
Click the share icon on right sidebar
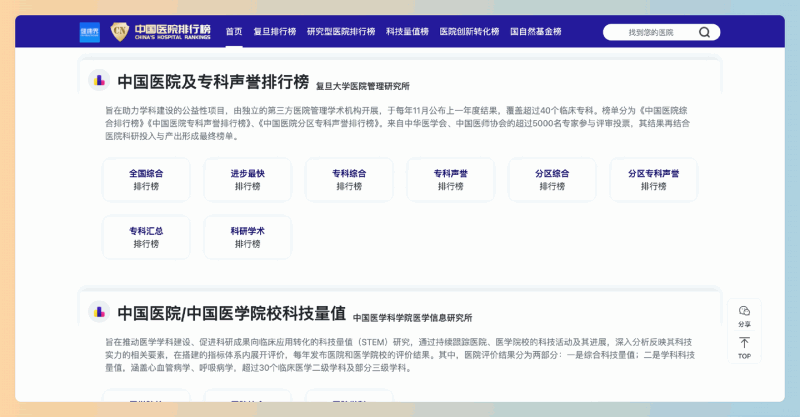point(744,310)
